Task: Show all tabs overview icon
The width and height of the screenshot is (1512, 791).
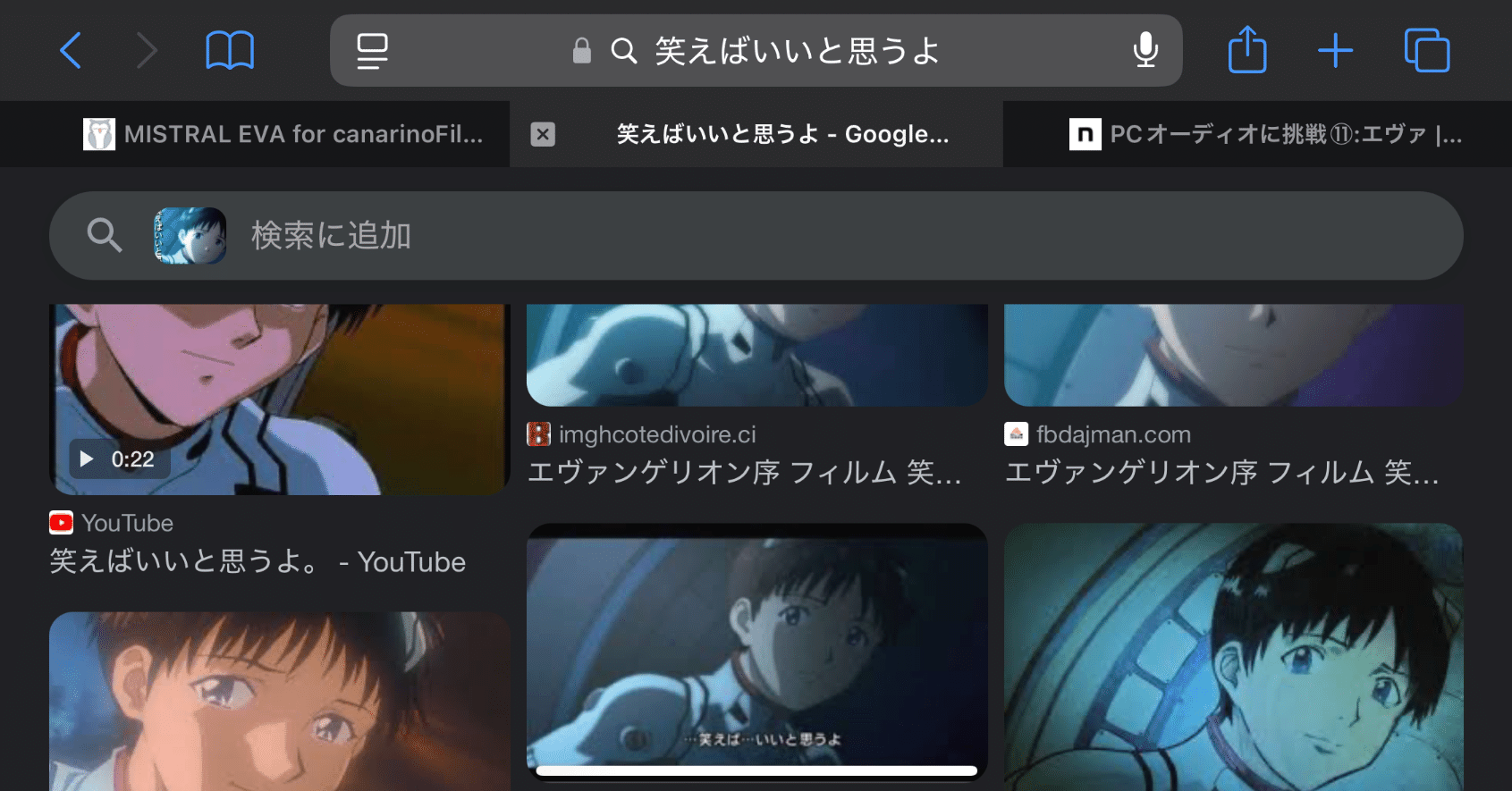Action: pyautogui.click(x=1427, y=50)
